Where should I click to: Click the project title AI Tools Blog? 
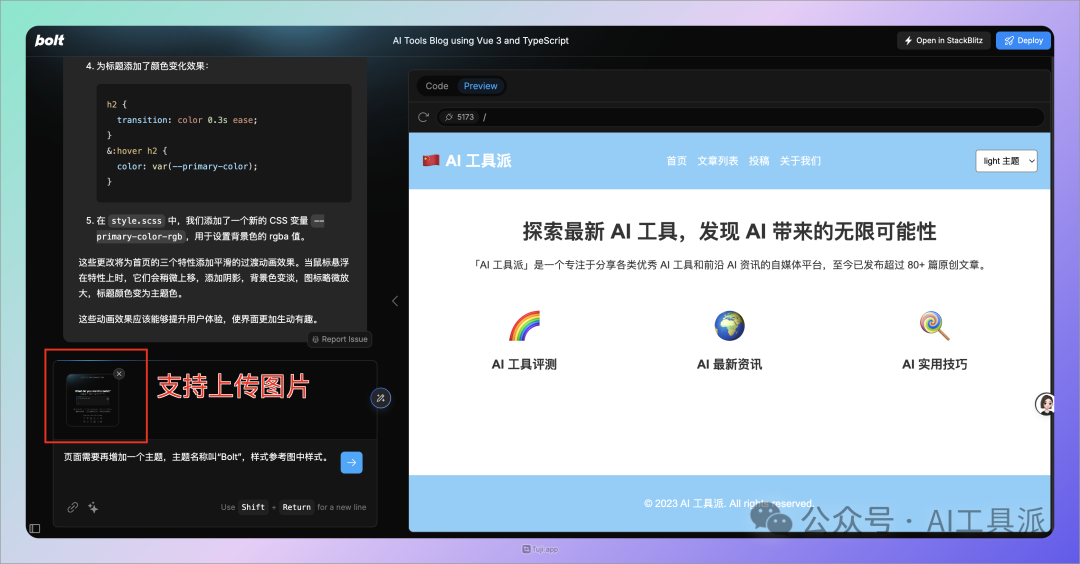click(480, 41)
